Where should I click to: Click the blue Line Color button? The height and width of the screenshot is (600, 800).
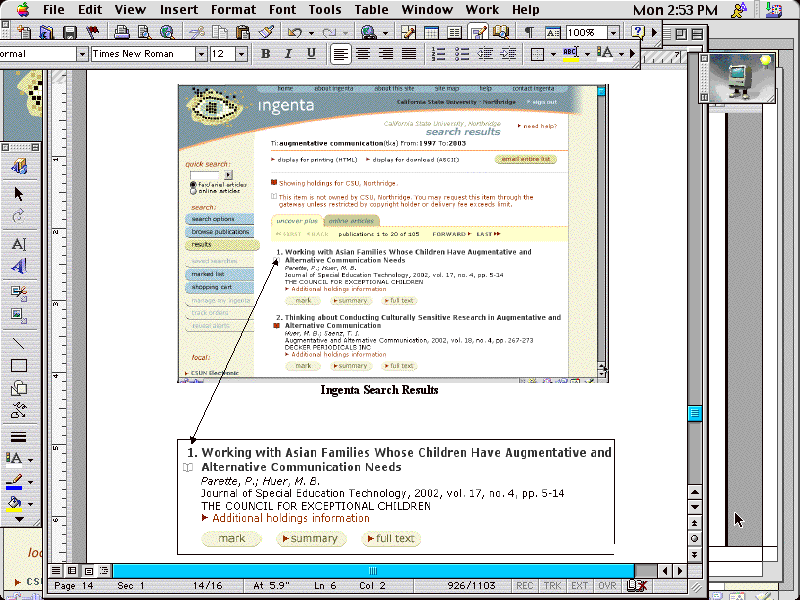point(14,482)
